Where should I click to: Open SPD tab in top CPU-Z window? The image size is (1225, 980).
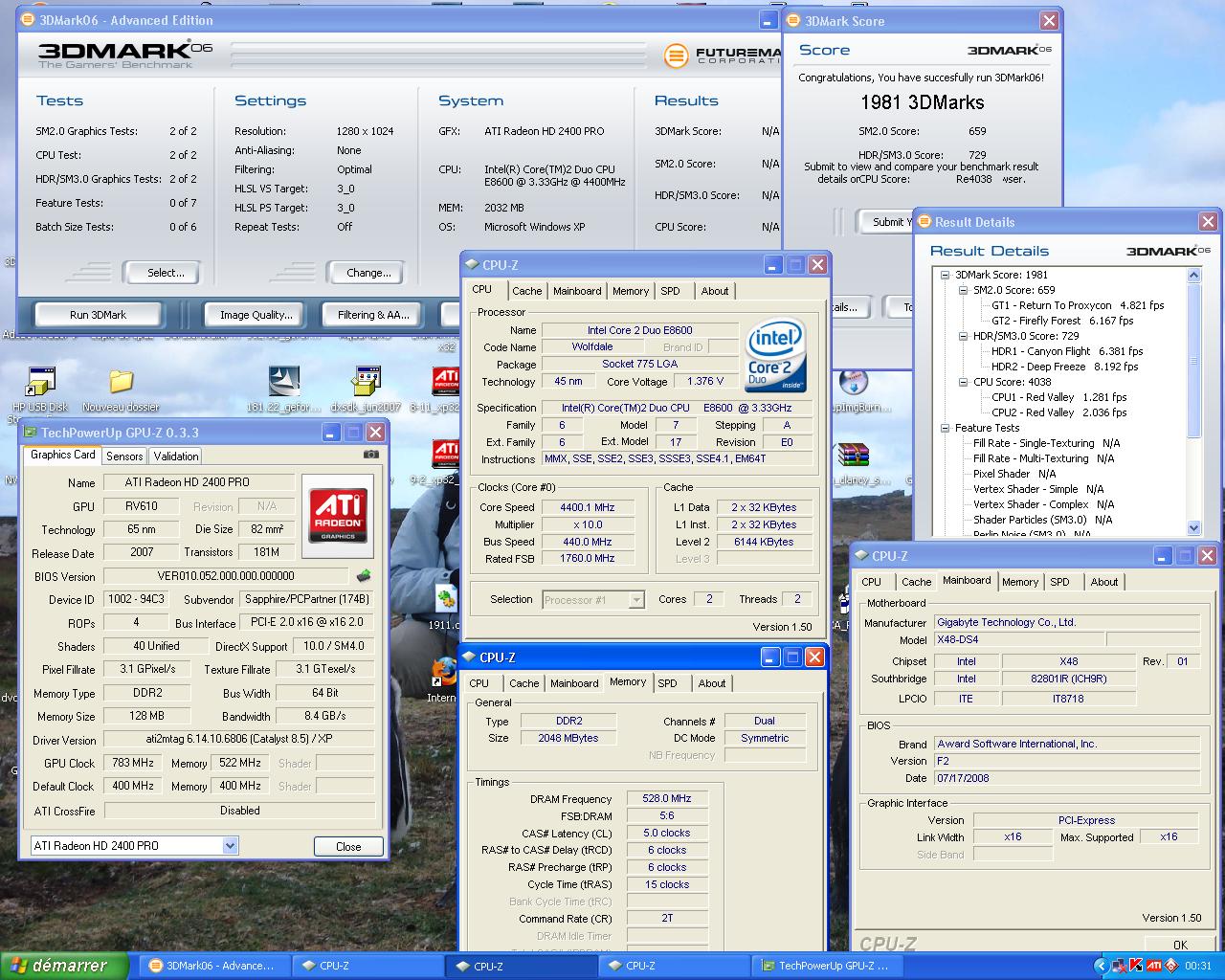pos(671,291)
